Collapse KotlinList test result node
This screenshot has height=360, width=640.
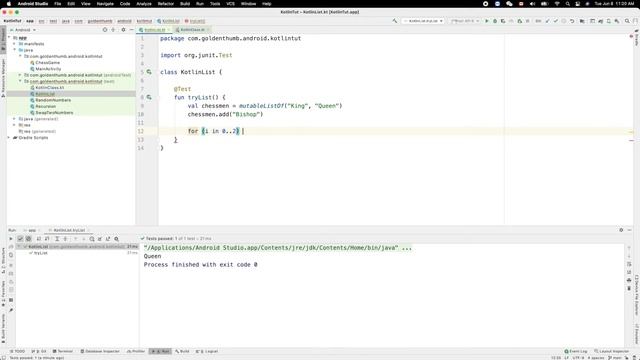[19, 247]
